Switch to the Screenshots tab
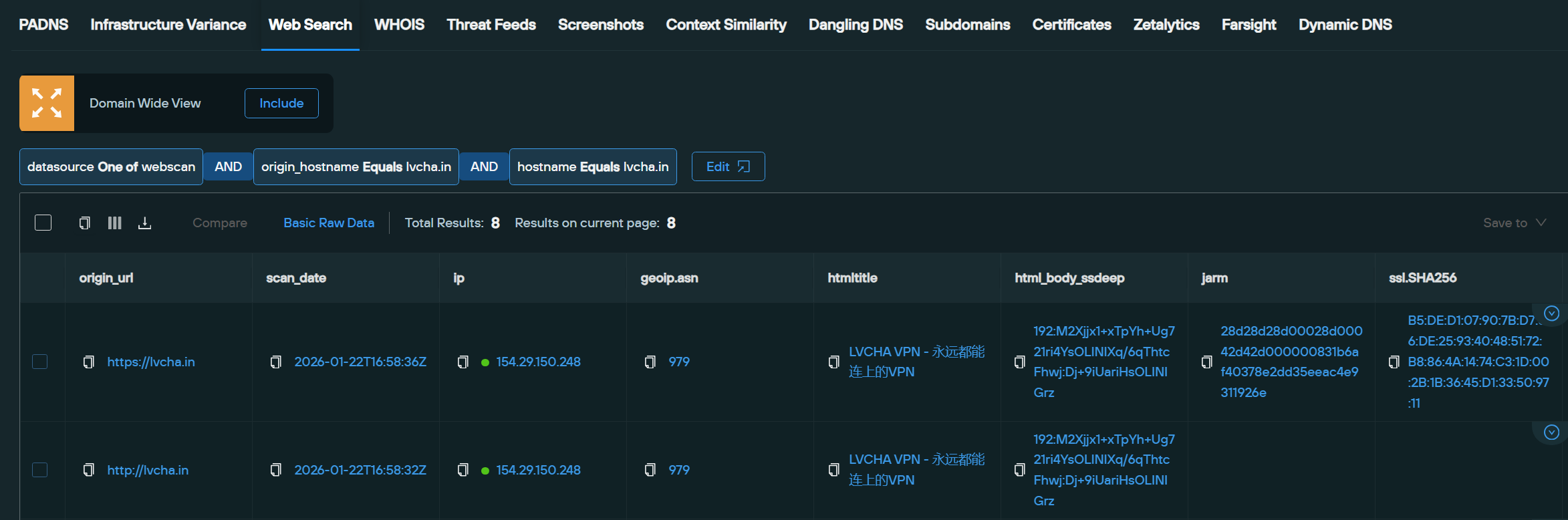The width and height of the screenshot is (1568, 520). point(601,25)
